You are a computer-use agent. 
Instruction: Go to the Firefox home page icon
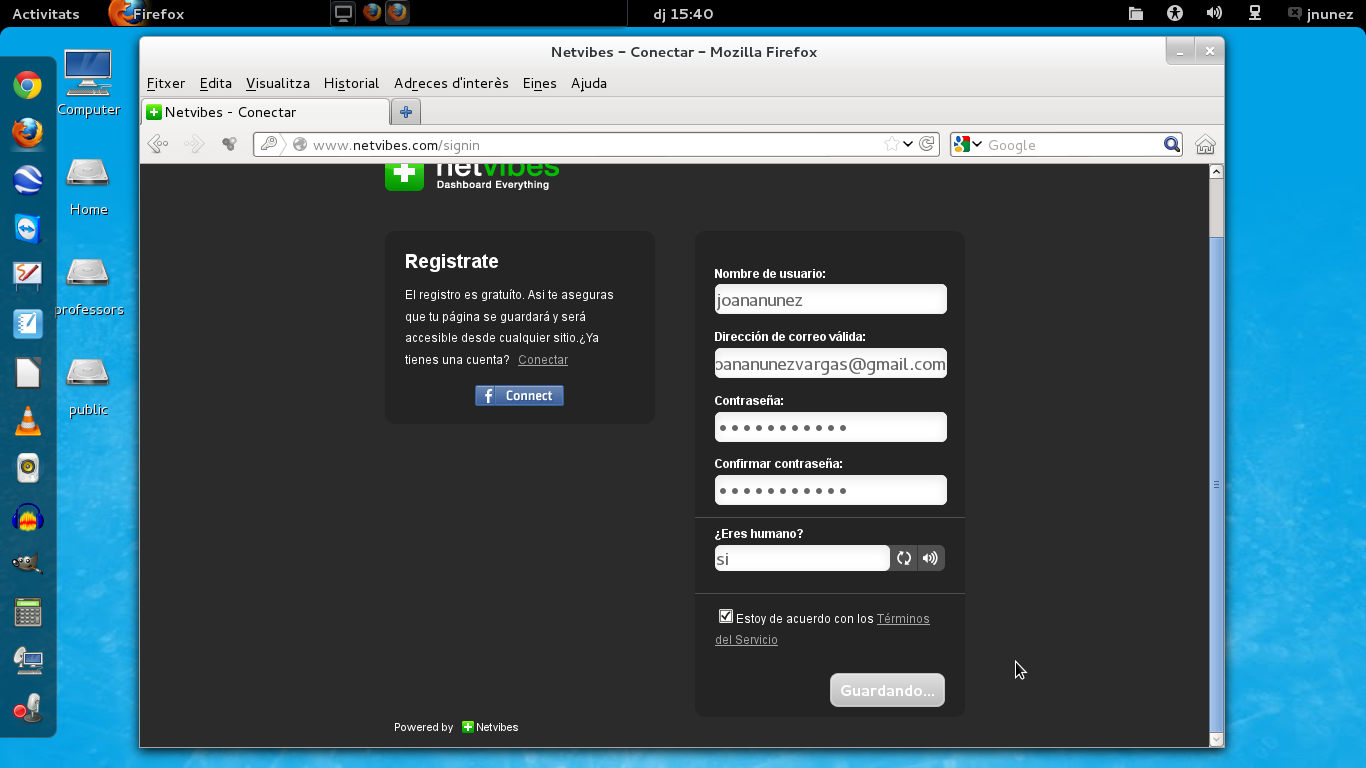(x=1205, y=144)
